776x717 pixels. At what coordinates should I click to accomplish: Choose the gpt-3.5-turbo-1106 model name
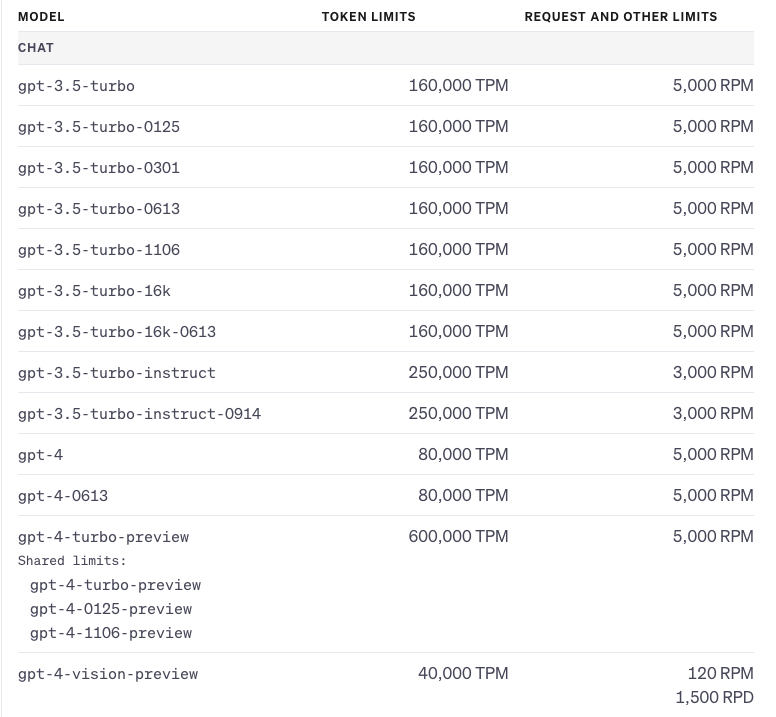tap(99, 250)
